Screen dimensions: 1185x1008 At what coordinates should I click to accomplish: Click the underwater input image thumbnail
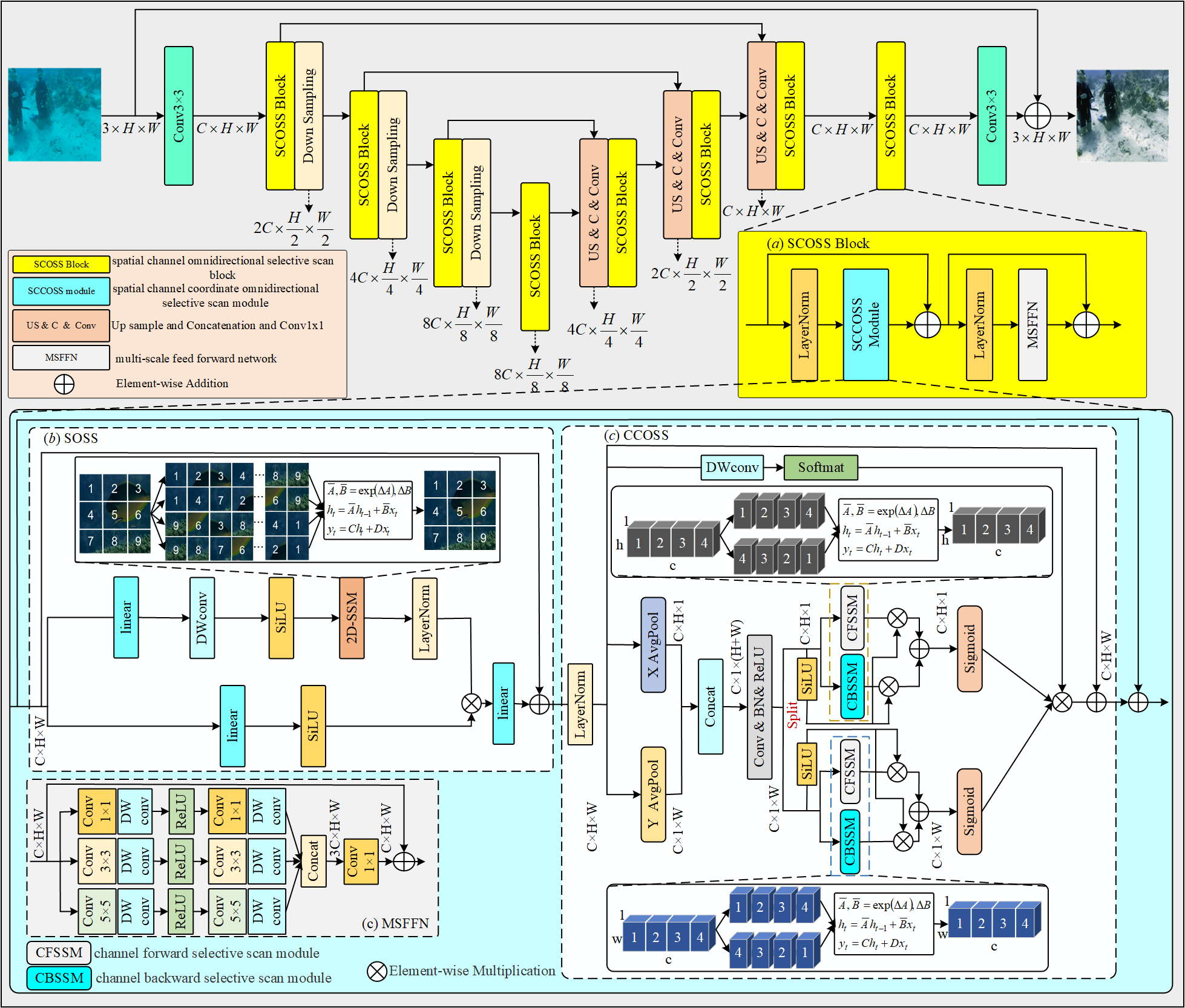pos(54,114)
